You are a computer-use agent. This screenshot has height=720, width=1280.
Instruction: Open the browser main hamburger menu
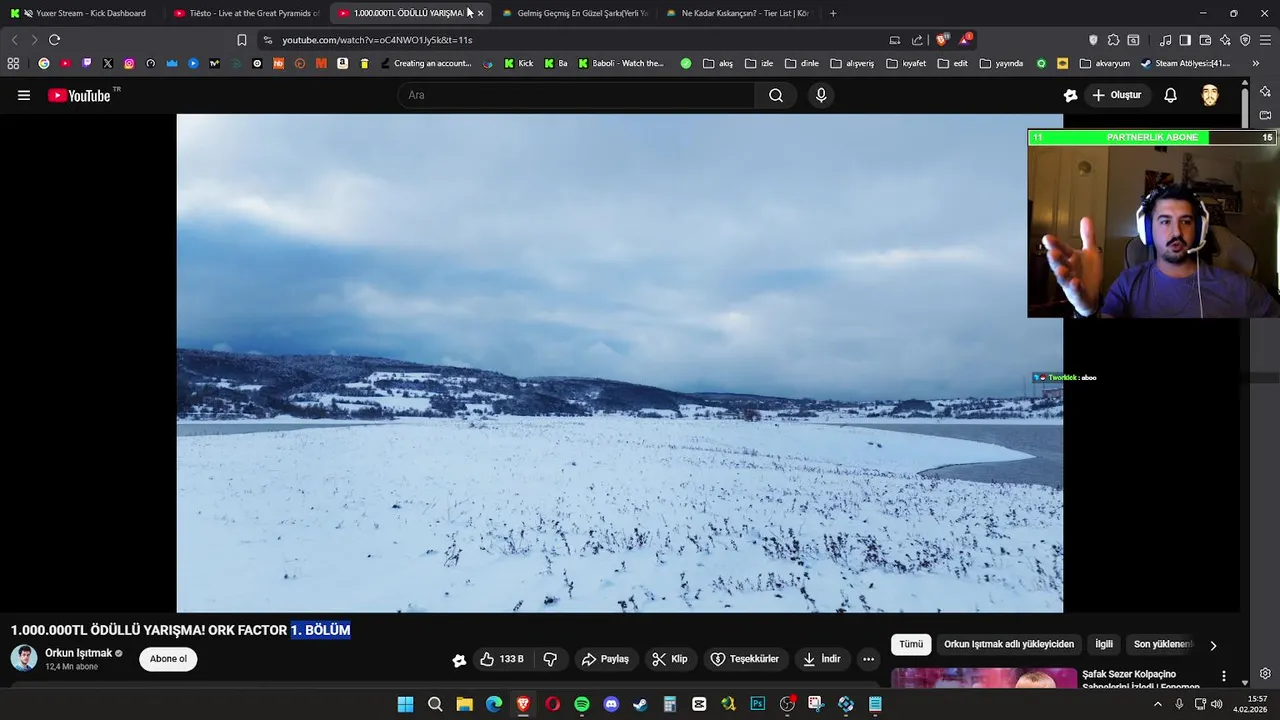(x=1265, y=40)
